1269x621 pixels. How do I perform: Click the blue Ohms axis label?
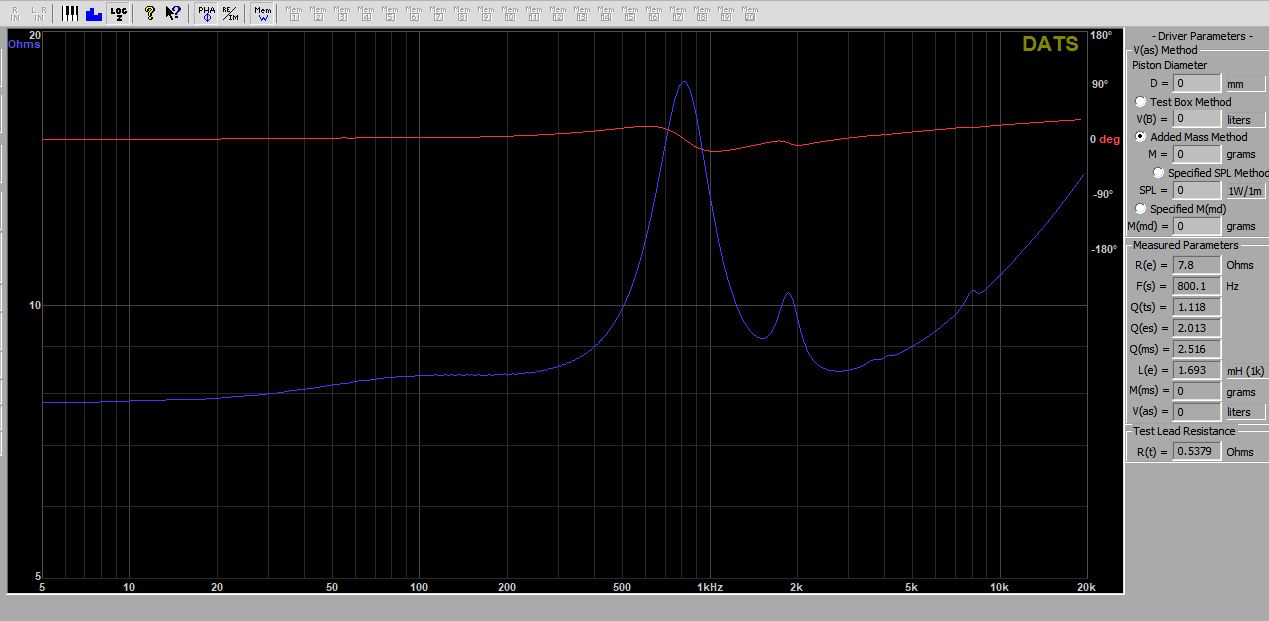coord(24,44)
